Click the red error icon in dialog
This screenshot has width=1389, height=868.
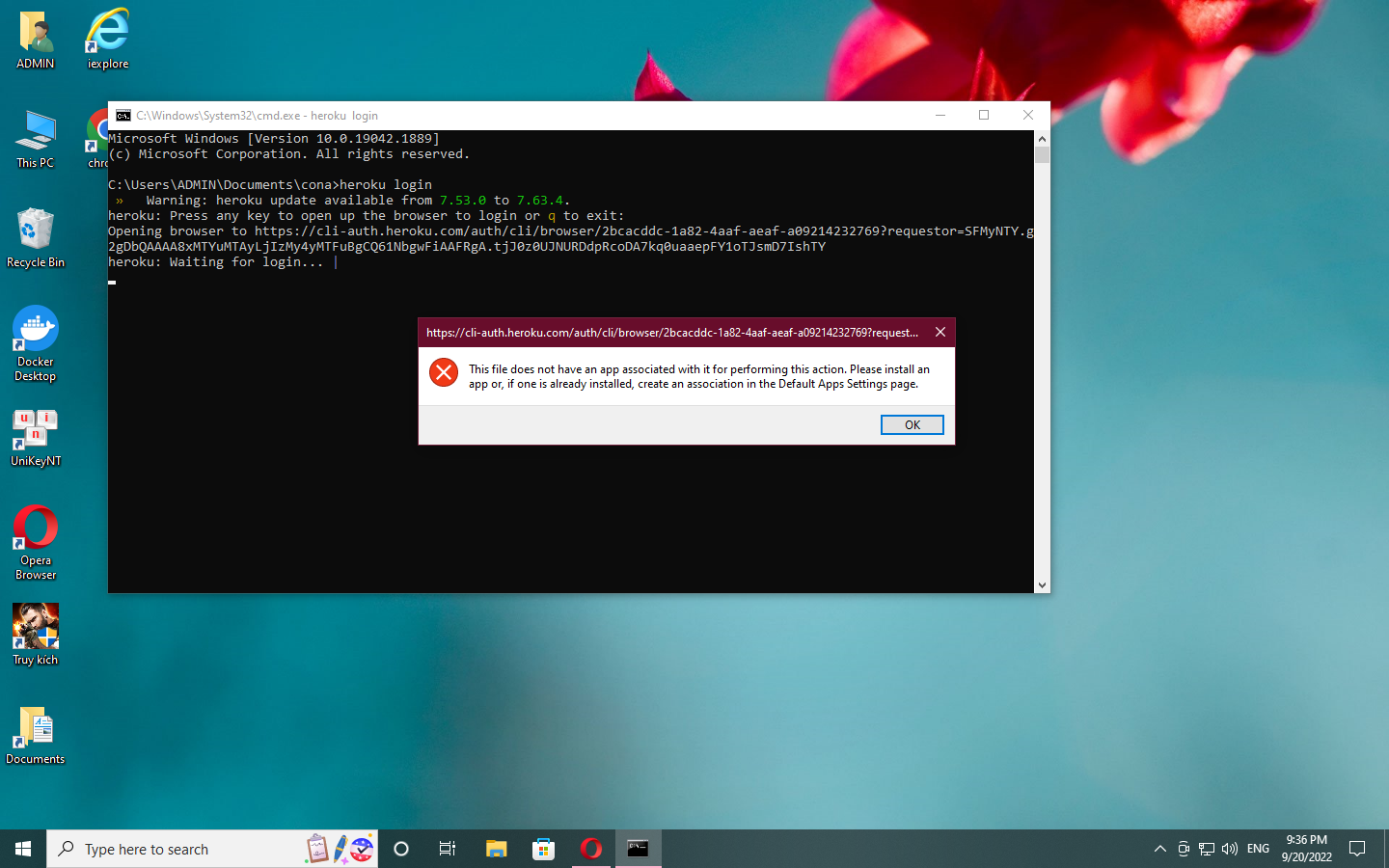[444, 372]
